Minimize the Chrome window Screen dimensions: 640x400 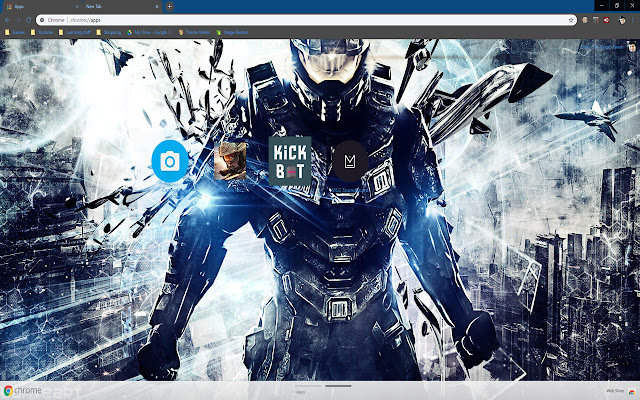click(x=602, y=6)
